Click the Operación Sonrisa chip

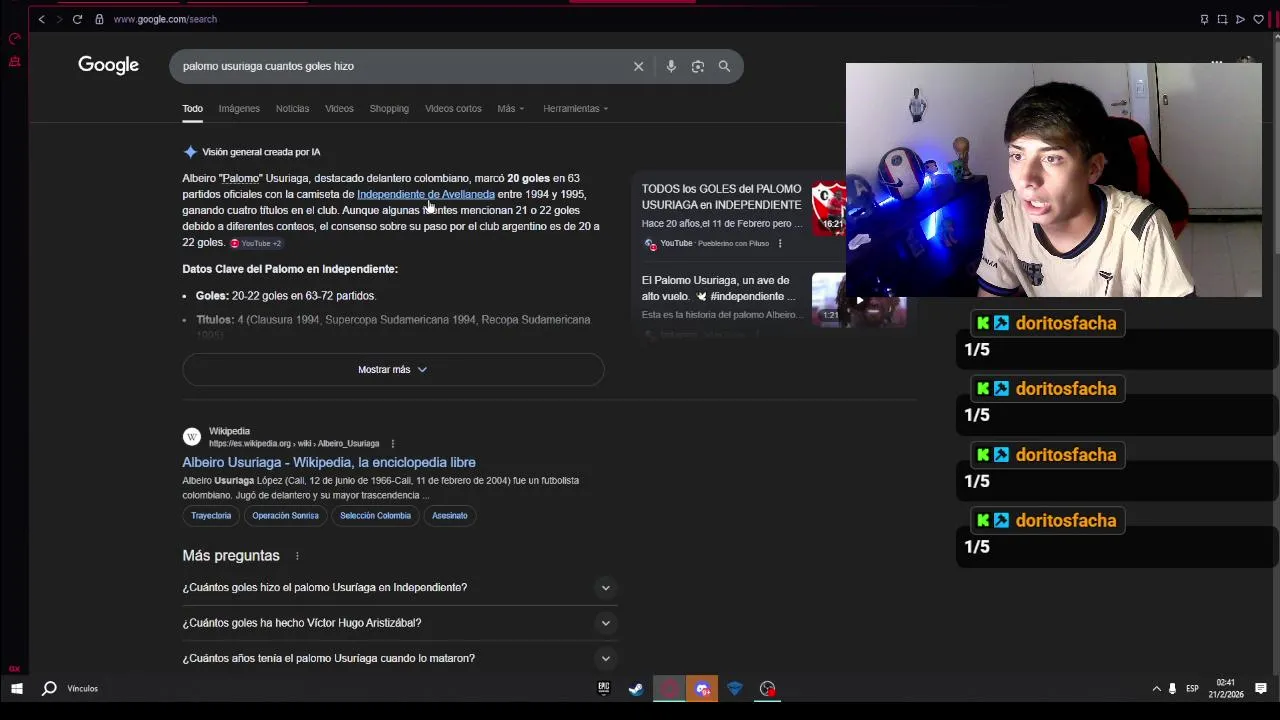285,515
